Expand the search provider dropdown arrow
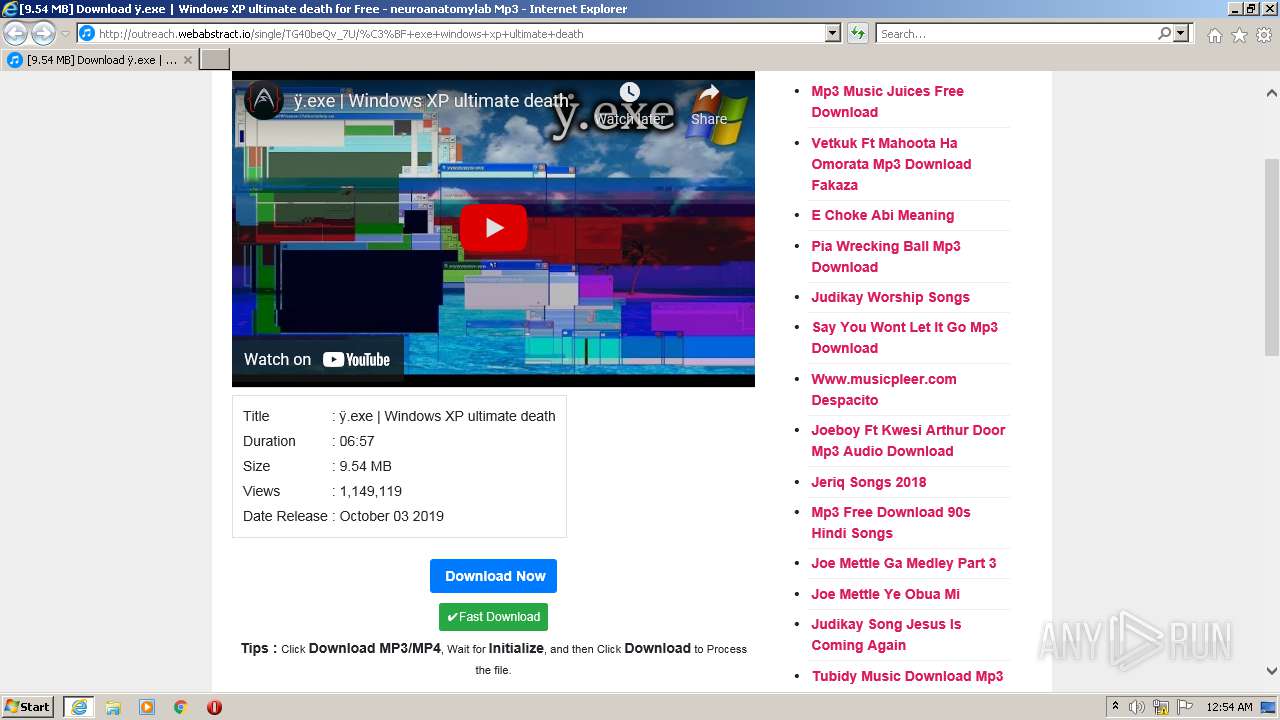This screenshot has width=1280, height=720. tap(1182, 33)
